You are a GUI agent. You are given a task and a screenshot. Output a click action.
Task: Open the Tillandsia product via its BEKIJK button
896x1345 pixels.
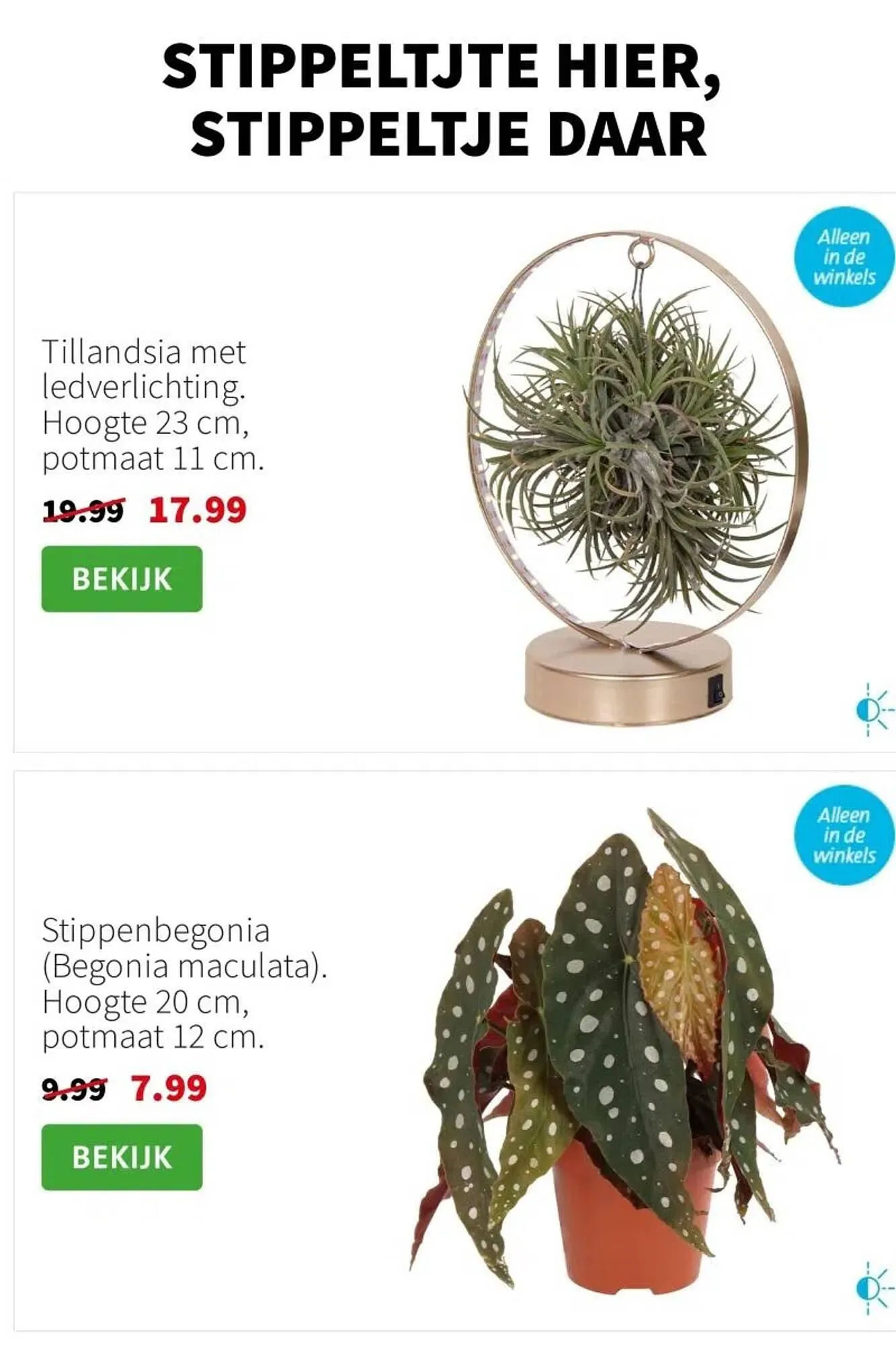tap(122, 578)
